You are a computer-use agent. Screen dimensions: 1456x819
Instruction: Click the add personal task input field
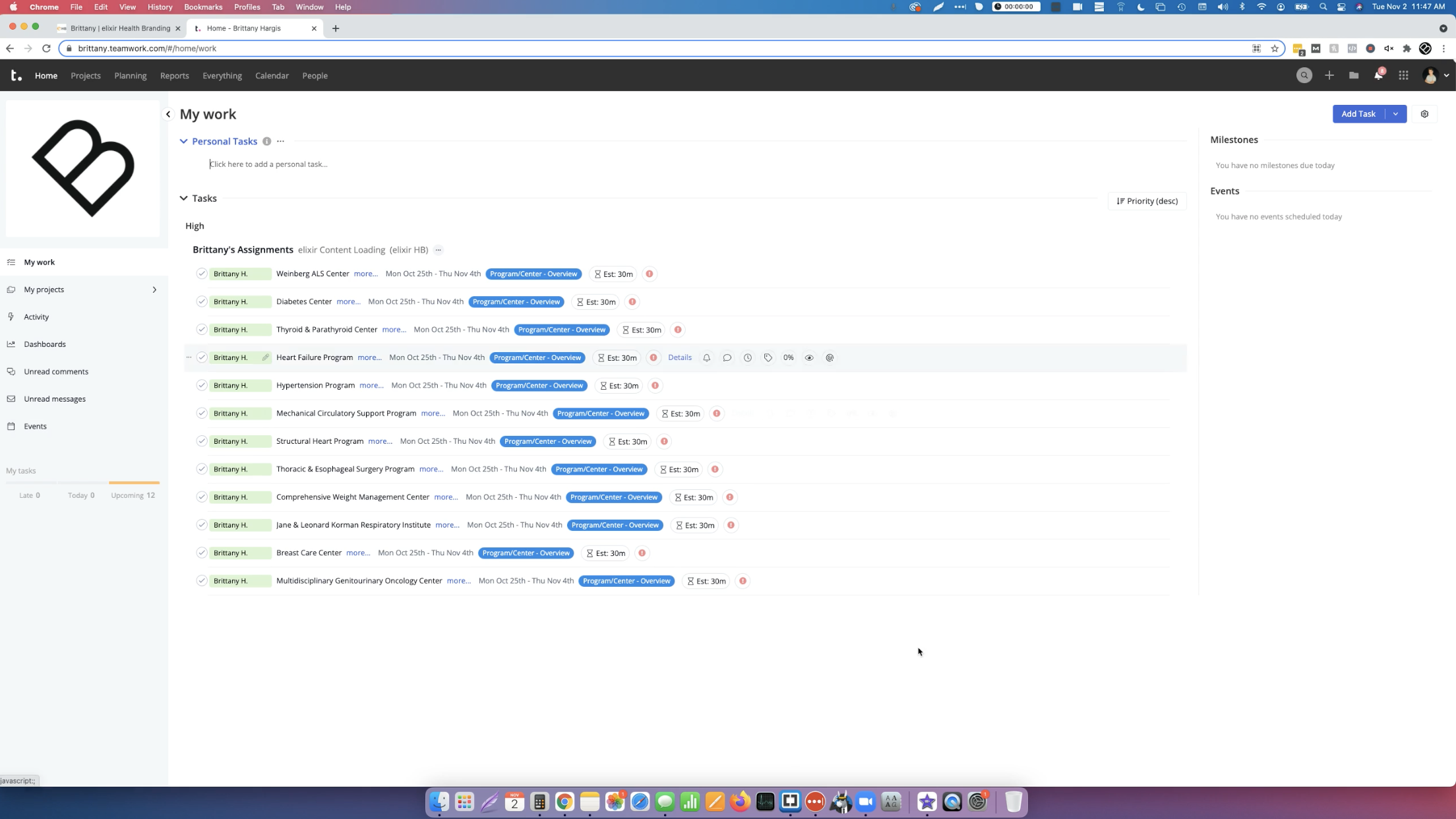[x=268, y=164]
